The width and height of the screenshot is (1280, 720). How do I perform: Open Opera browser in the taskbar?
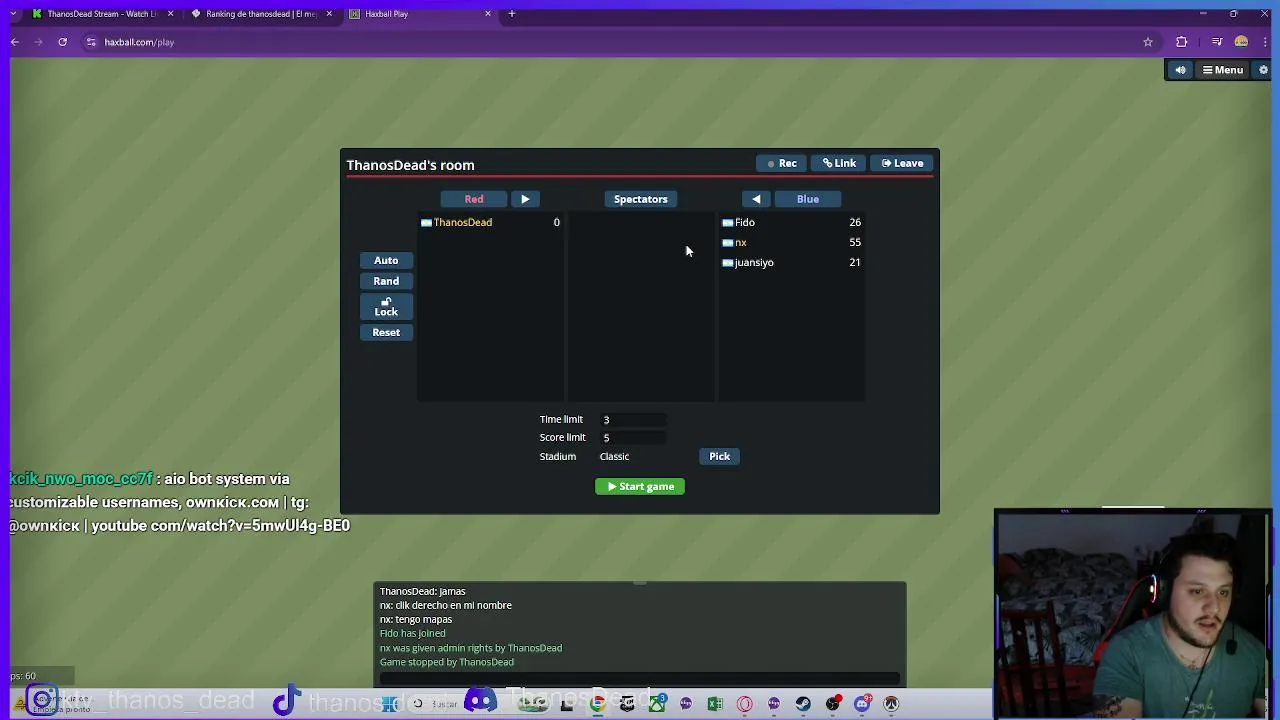744,704
